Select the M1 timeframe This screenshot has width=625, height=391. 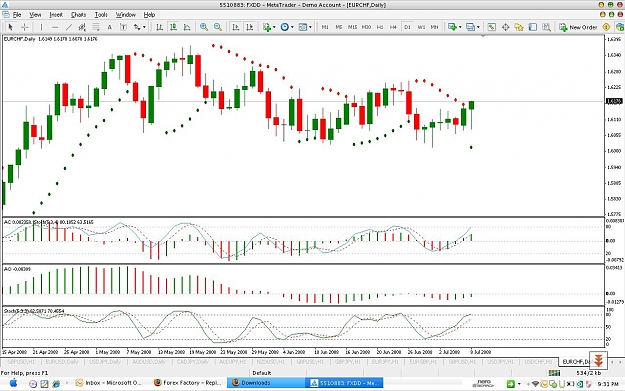click(325, 27)
